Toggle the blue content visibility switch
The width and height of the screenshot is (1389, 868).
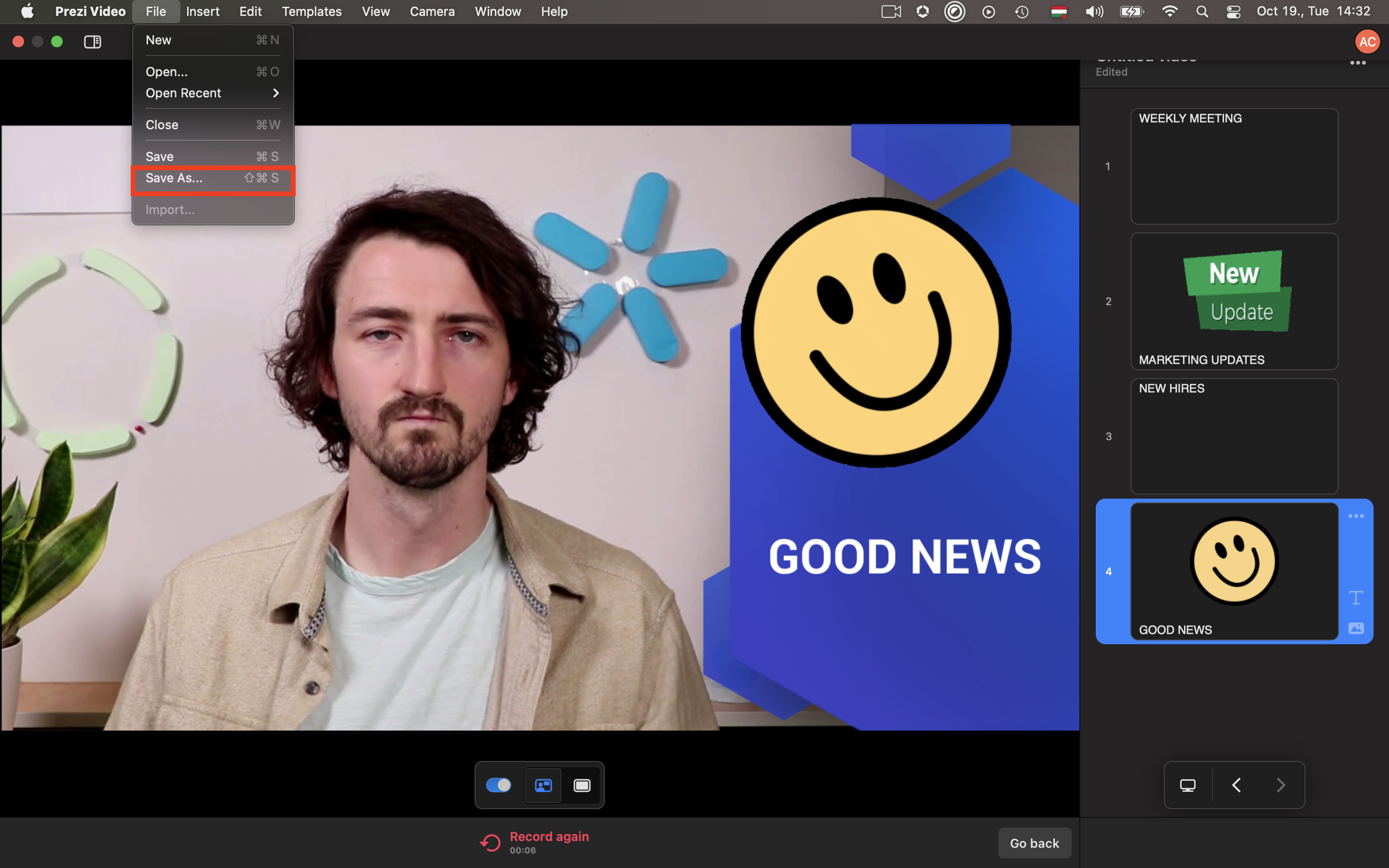point(498,785)
